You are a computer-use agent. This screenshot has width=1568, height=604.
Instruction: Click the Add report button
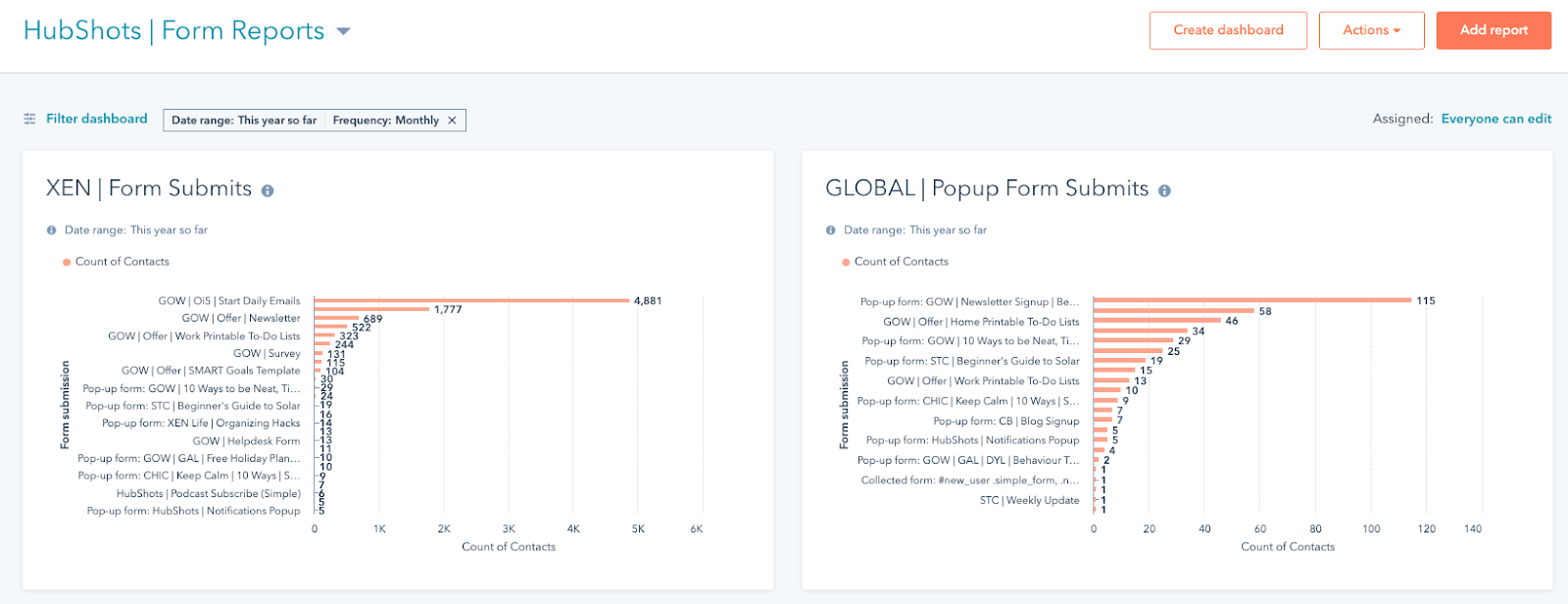tap(1494, 30)
